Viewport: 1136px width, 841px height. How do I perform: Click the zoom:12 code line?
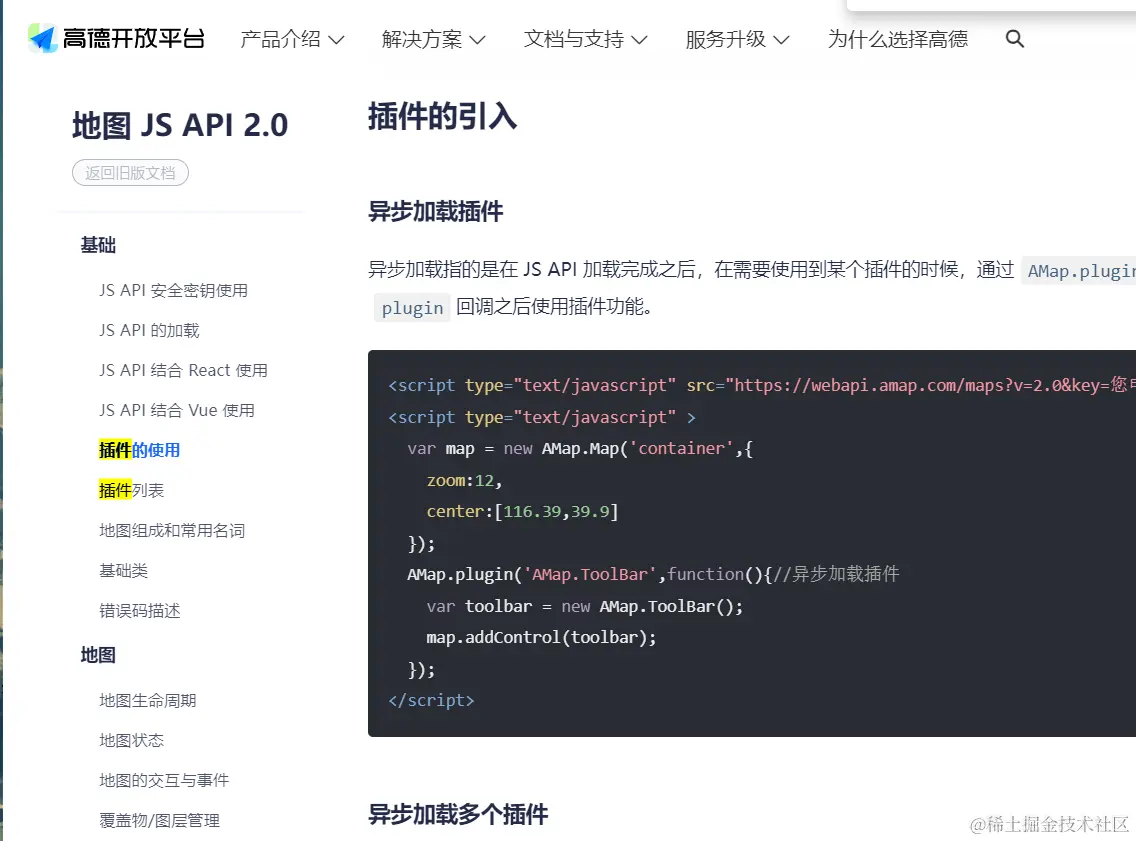point(464,480)
